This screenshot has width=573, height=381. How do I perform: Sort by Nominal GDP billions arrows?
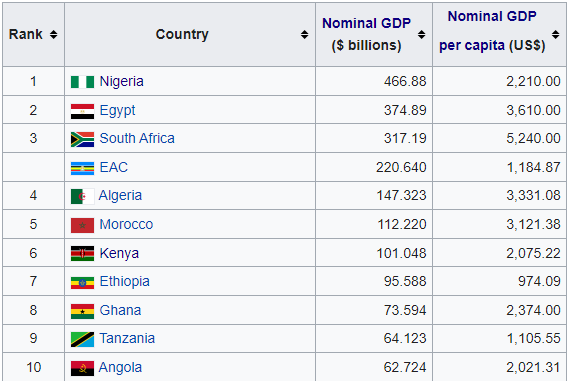pyautogui.click(x=421, y=34)
